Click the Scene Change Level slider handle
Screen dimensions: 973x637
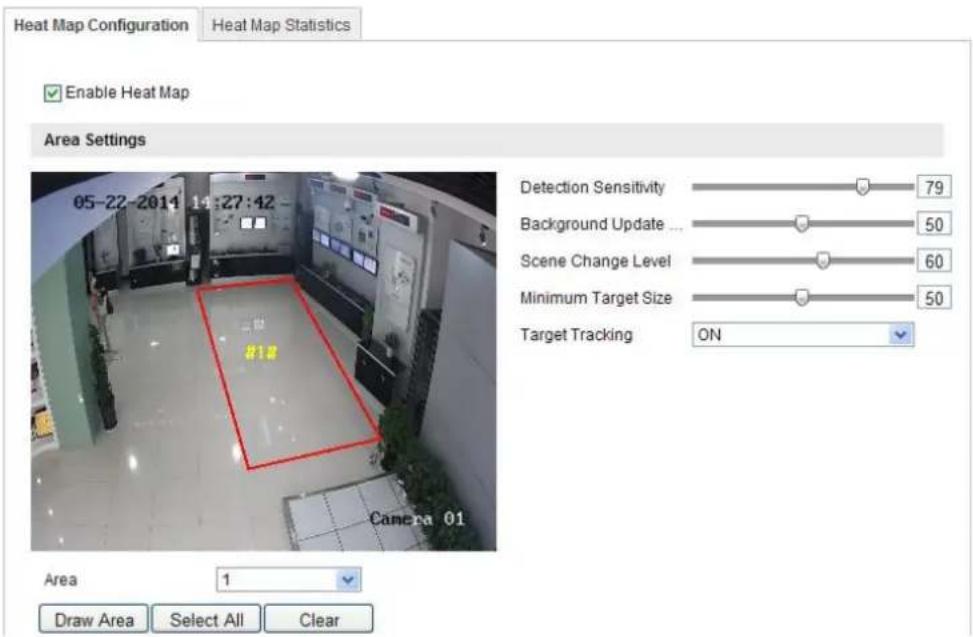(x=823, y=261)
